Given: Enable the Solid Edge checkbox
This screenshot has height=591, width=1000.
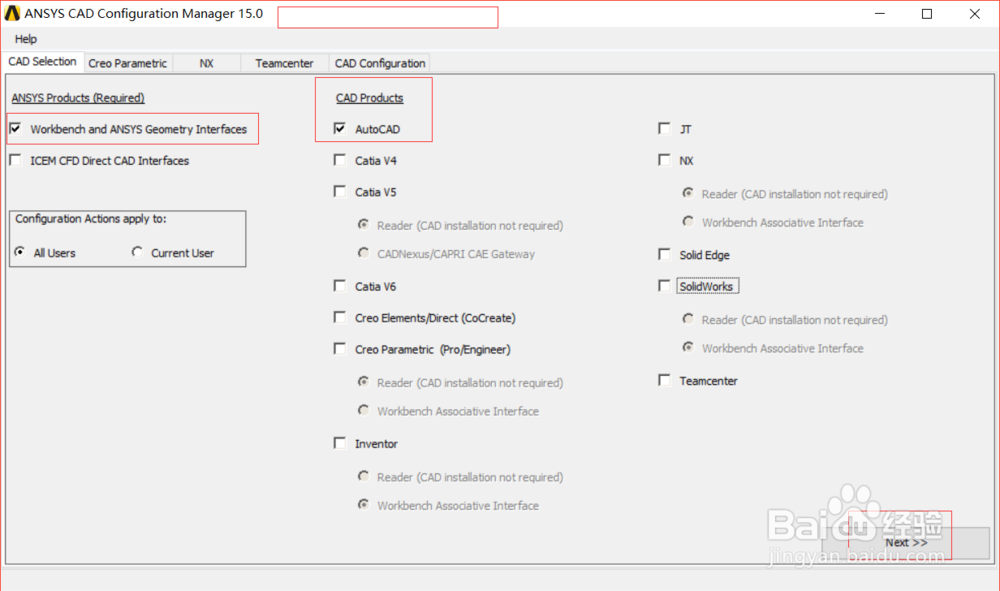Looking at the screenshot, I should coord(665,254).
